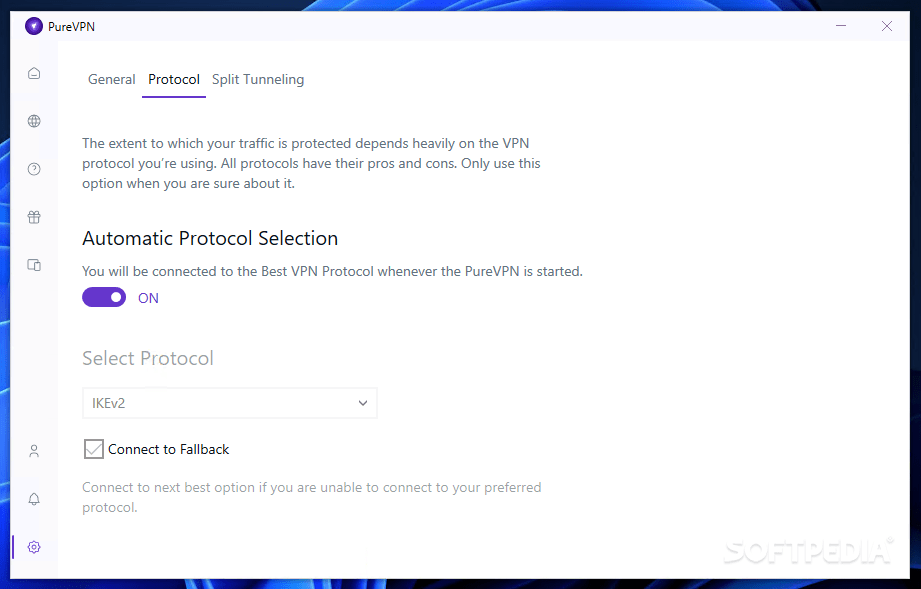This screenshot has width=921, height=589.
Task: Open the Home dashboard icon
Action: [33, 72]
